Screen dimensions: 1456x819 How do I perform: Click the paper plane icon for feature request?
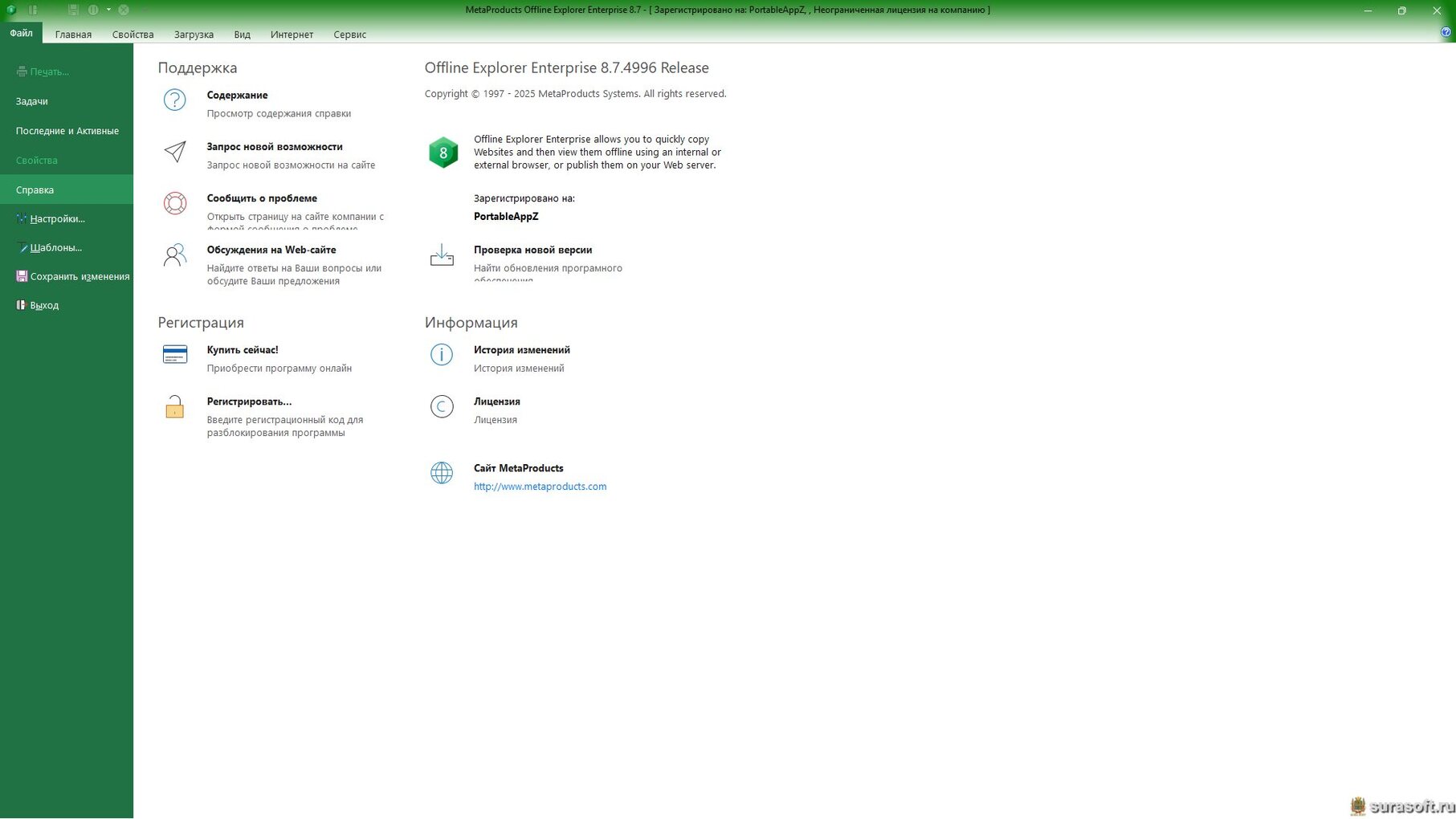[174, 151]
